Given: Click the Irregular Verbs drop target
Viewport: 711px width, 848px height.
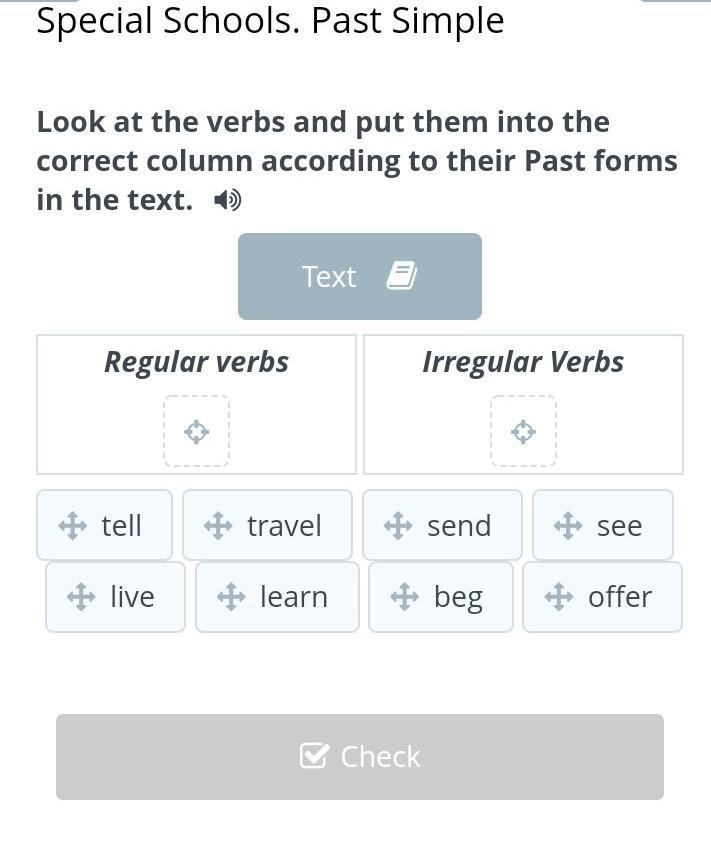Looking at the screenshot, I should tap(523, 431).
